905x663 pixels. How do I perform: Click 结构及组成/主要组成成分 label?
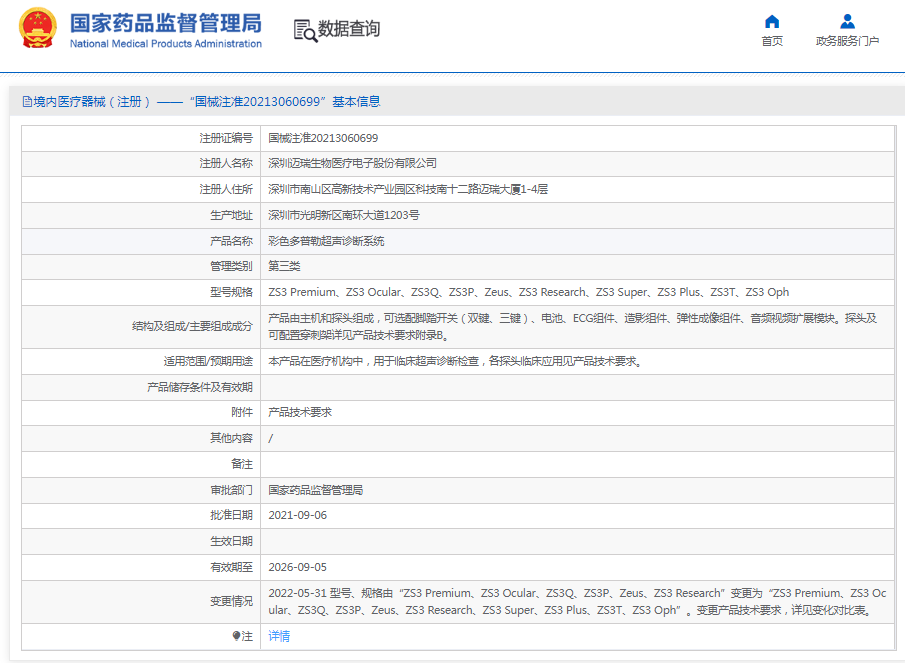(x=192, y=327)
